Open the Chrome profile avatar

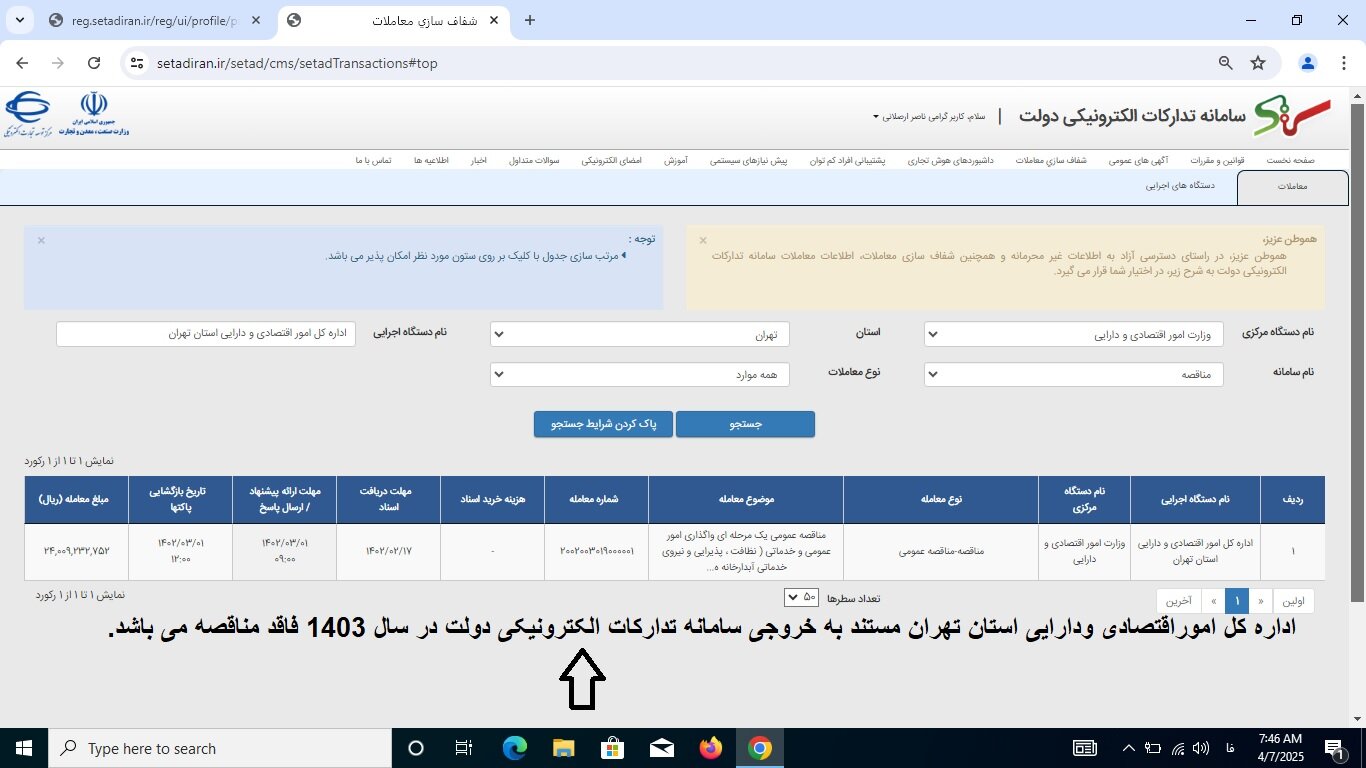tap(1308, 63)
